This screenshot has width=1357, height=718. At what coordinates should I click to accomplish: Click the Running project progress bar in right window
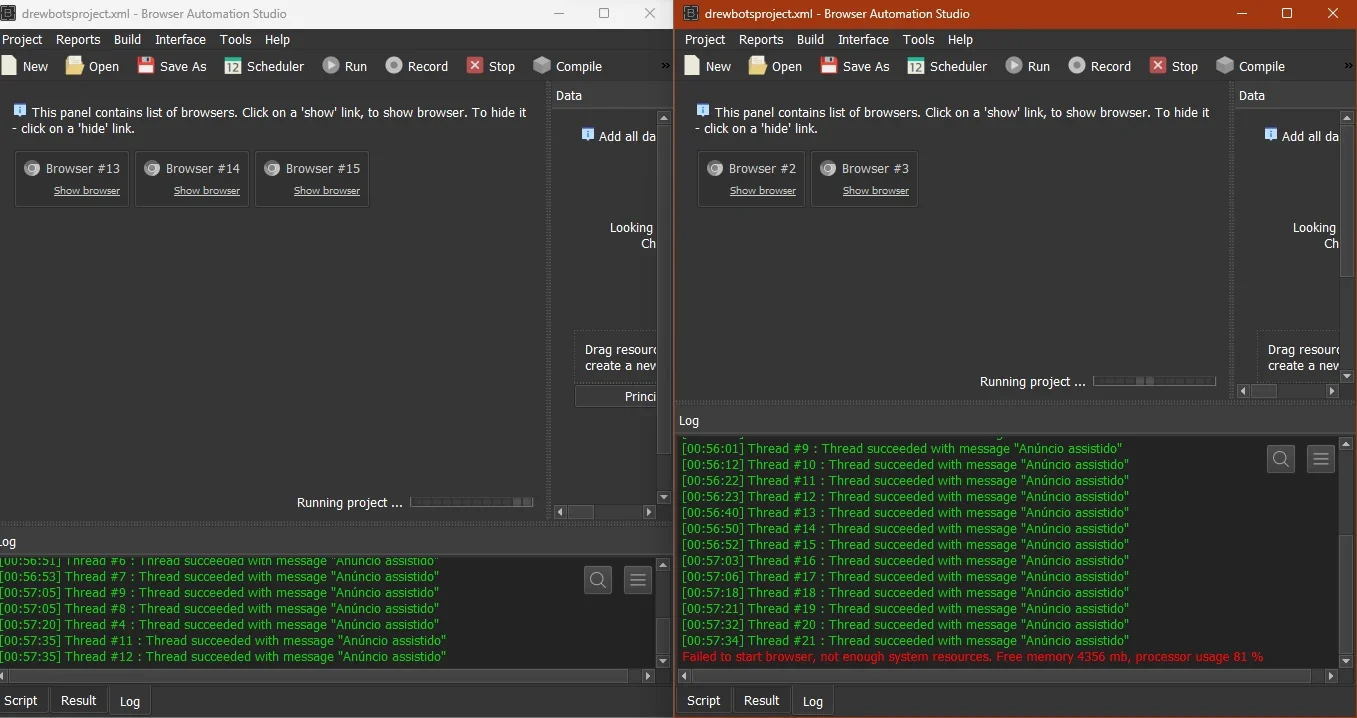pyautogui.click(x=1154, y=381)
